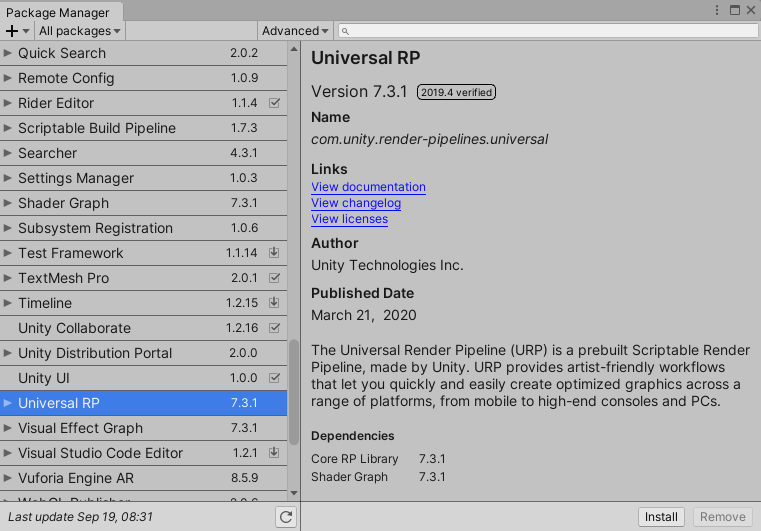Select Vuforia Engine AR in package list
This screenshot has width=761, height=531.
[x=76, y=478]
